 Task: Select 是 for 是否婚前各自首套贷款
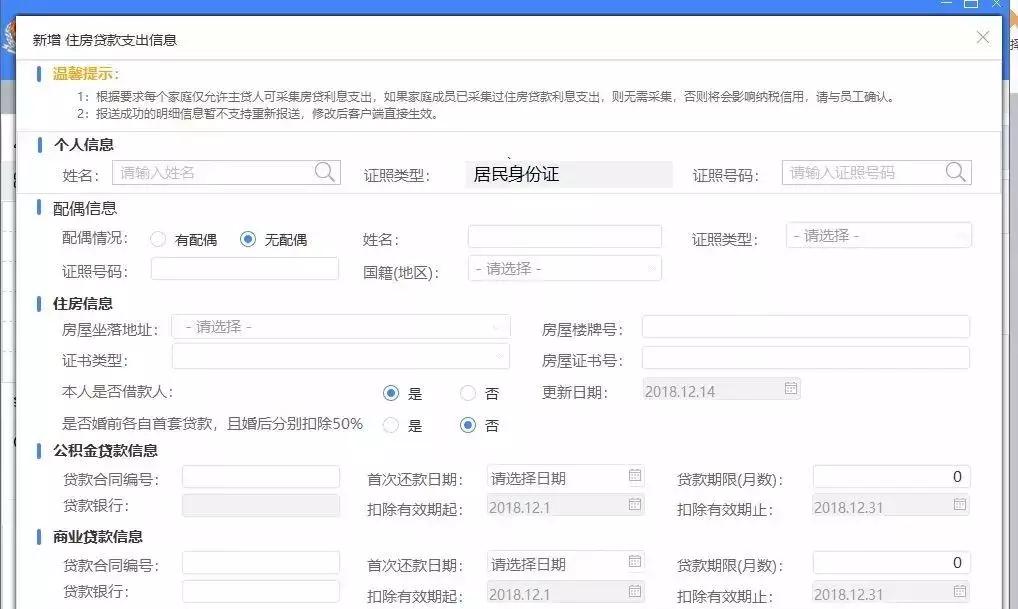(390, 425)
